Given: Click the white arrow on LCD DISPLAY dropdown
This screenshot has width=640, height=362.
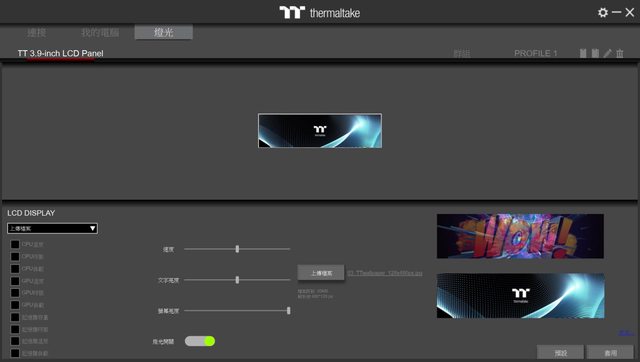Looking at the screenshot, I should (x=92, y=229).
